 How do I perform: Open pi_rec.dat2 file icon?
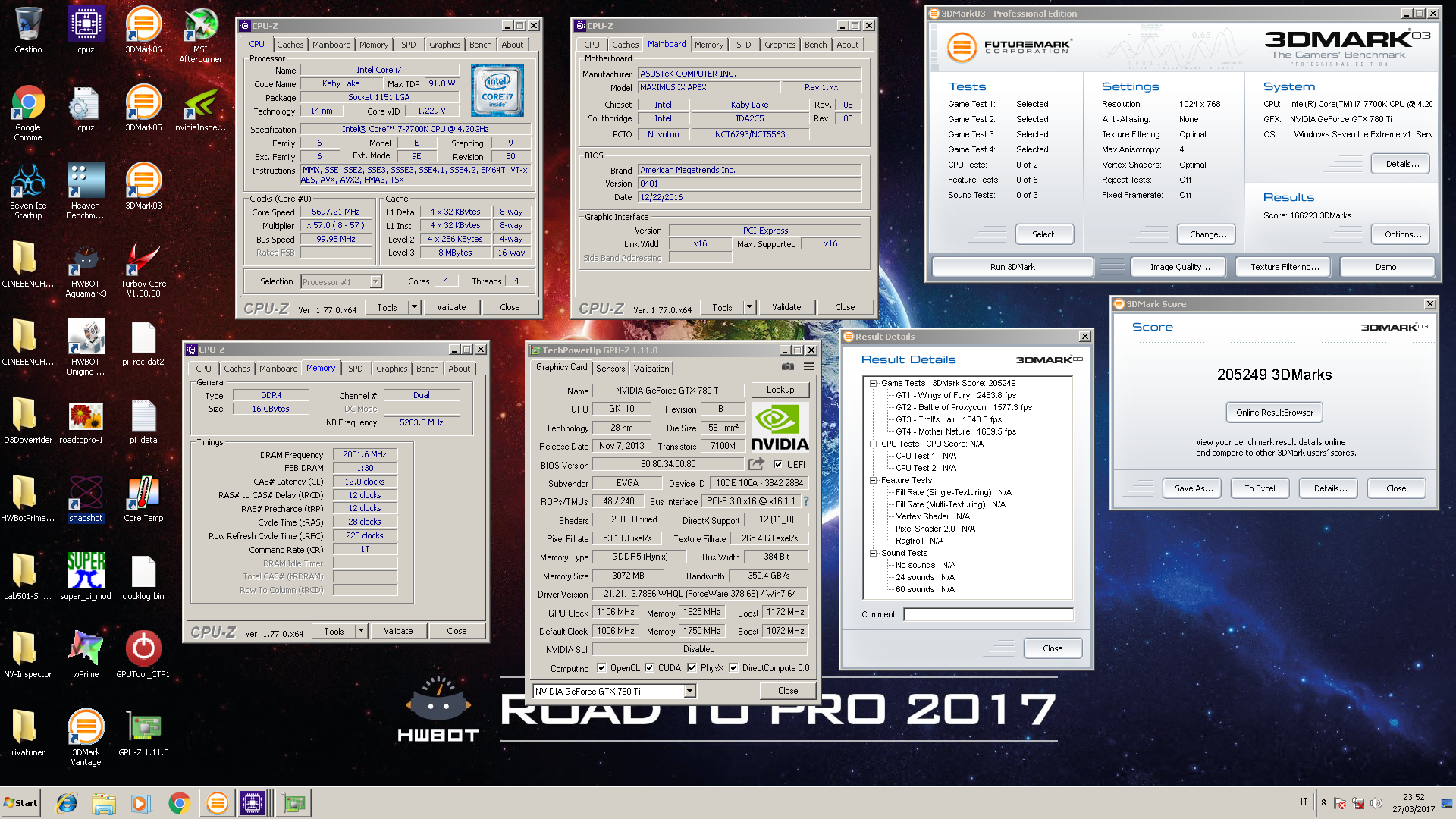tap(143, 343)
